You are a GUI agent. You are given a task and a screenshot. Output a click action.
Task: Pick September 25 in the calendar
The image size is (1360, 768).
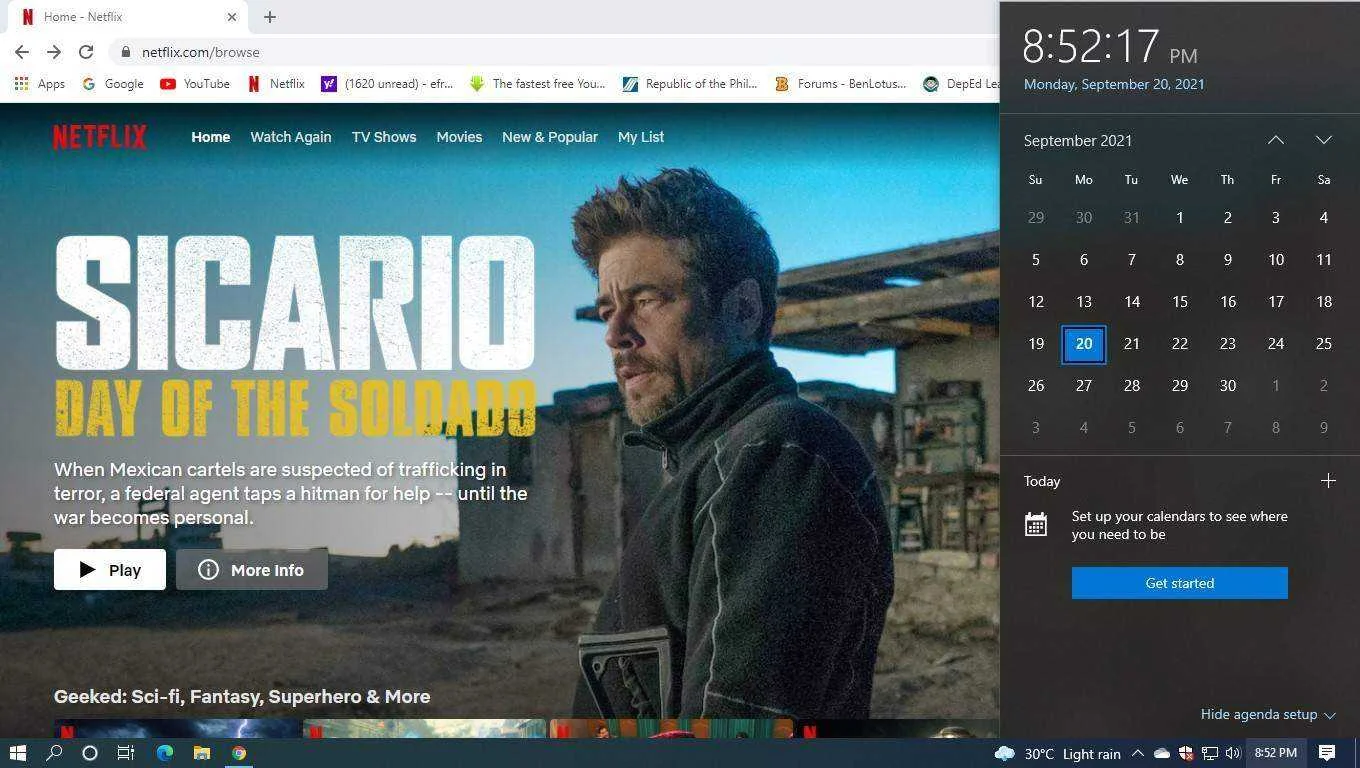pyautogui.click(x=1324, y=344)
